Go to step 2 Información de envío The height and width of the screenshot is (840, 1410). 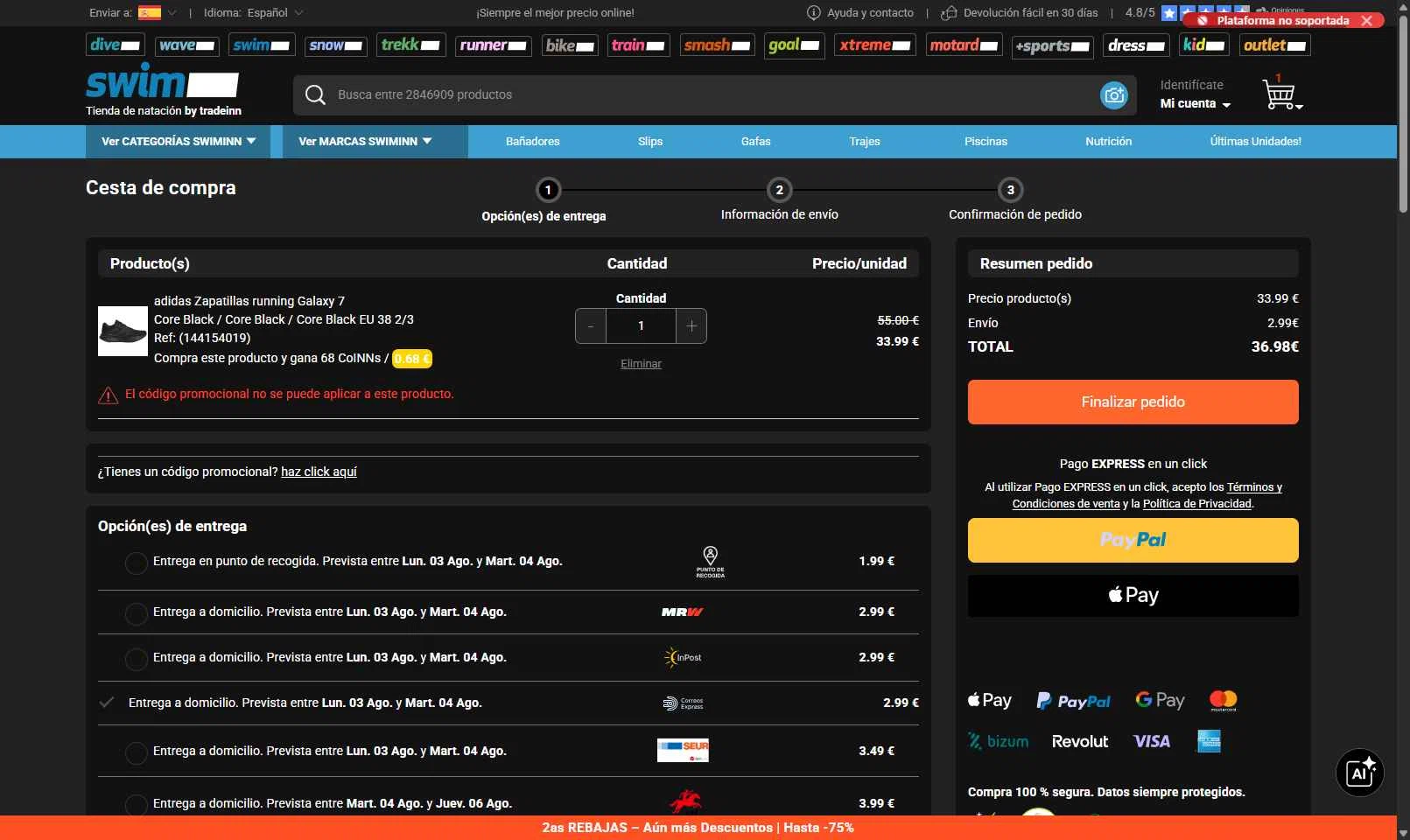779,201
